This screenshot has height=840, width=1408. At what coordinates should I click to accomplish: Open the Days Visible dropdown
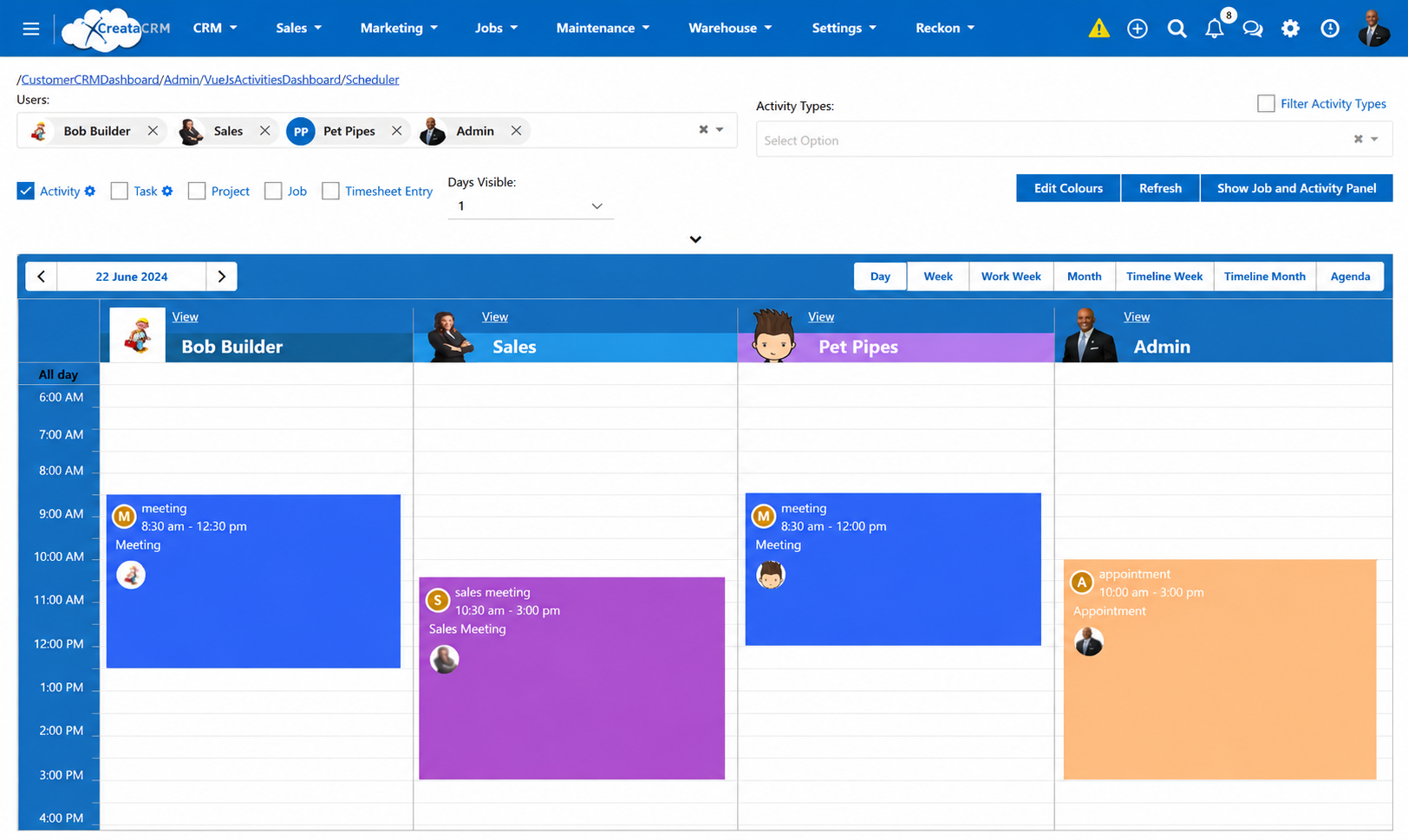tap(531, 206)
